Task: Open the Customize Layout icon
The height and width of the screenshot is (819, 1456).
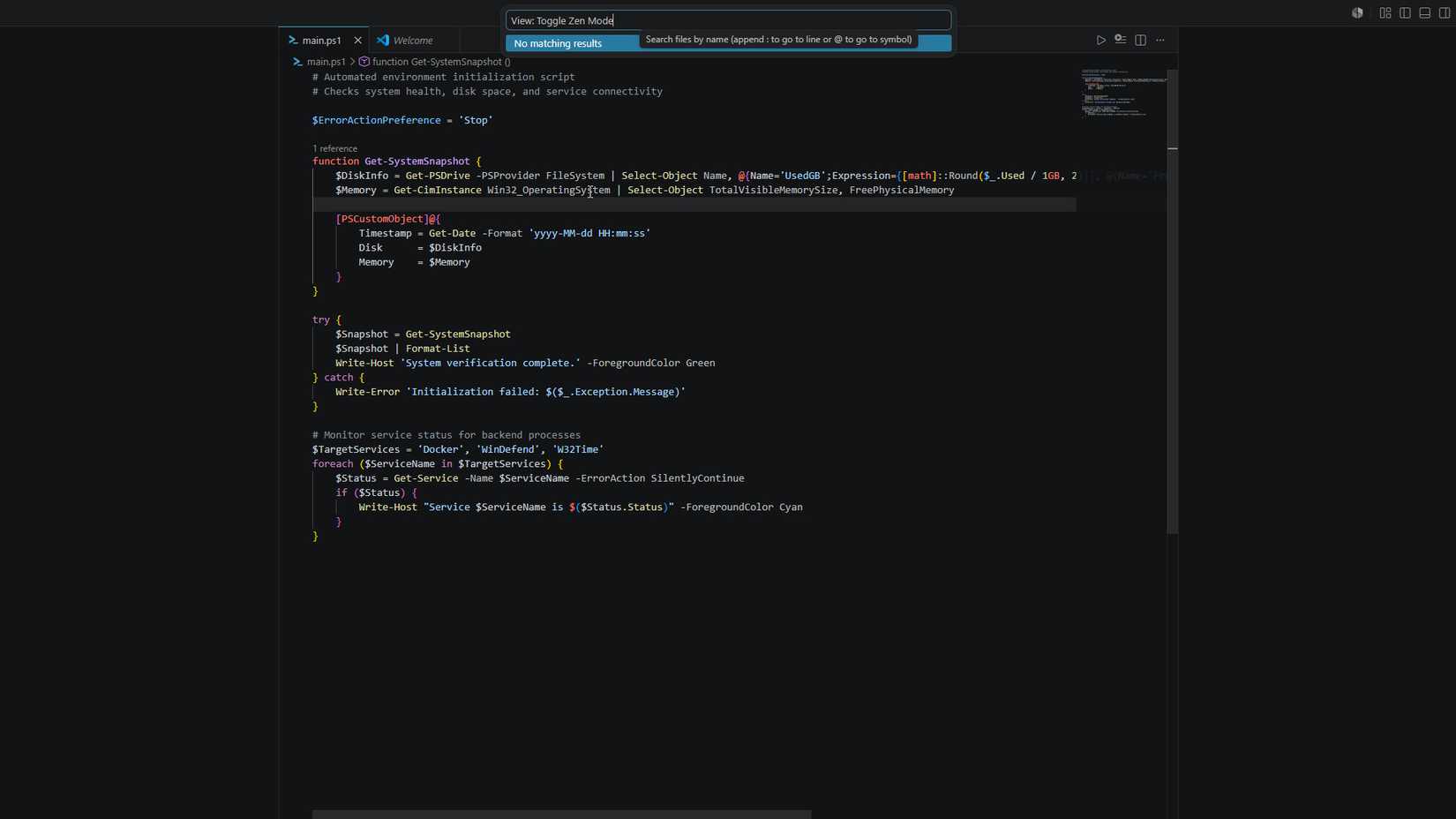Action: pyautogui.click(x=1385, y=12)
